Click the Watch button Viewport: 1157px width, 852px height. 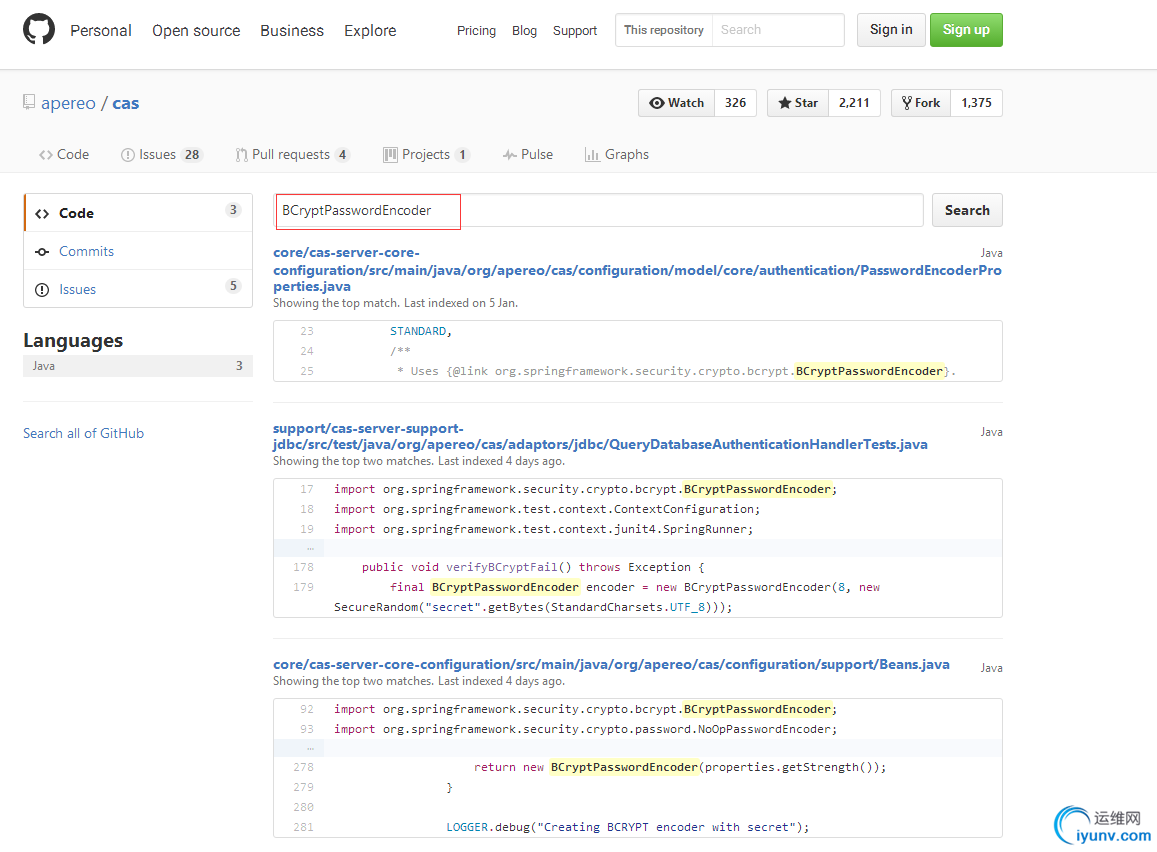click(677, 103)
